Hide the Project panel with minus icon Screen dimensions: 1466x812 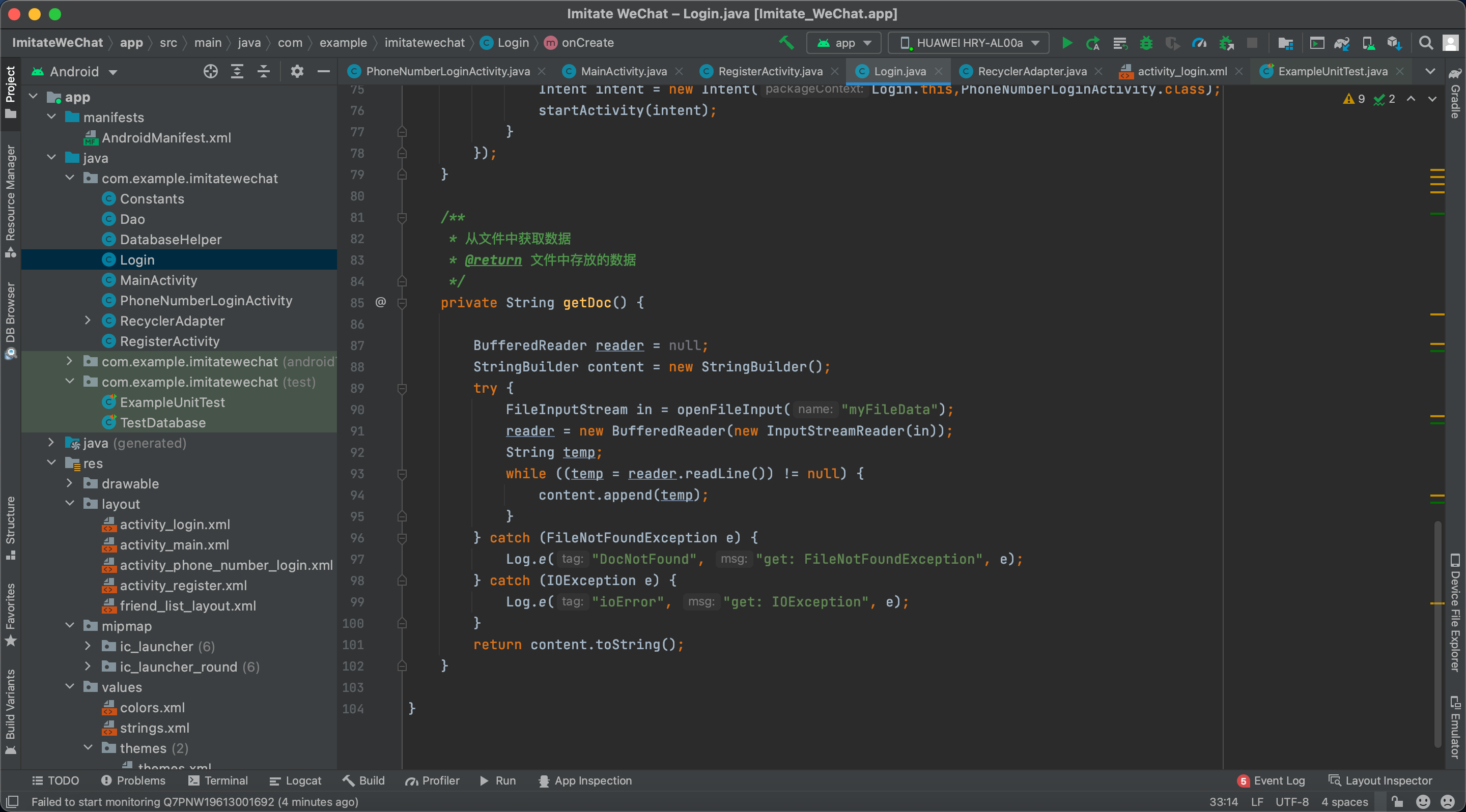(324, 72)
